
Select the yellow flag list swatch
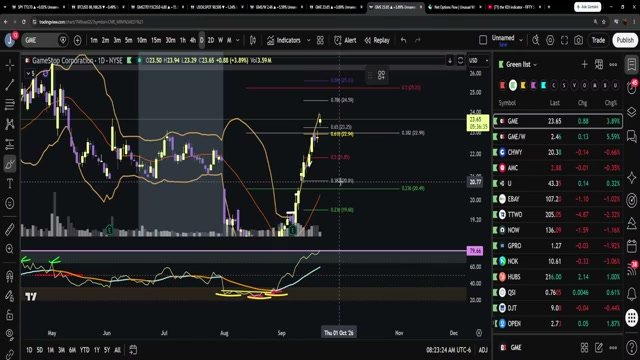pos(523,85)
